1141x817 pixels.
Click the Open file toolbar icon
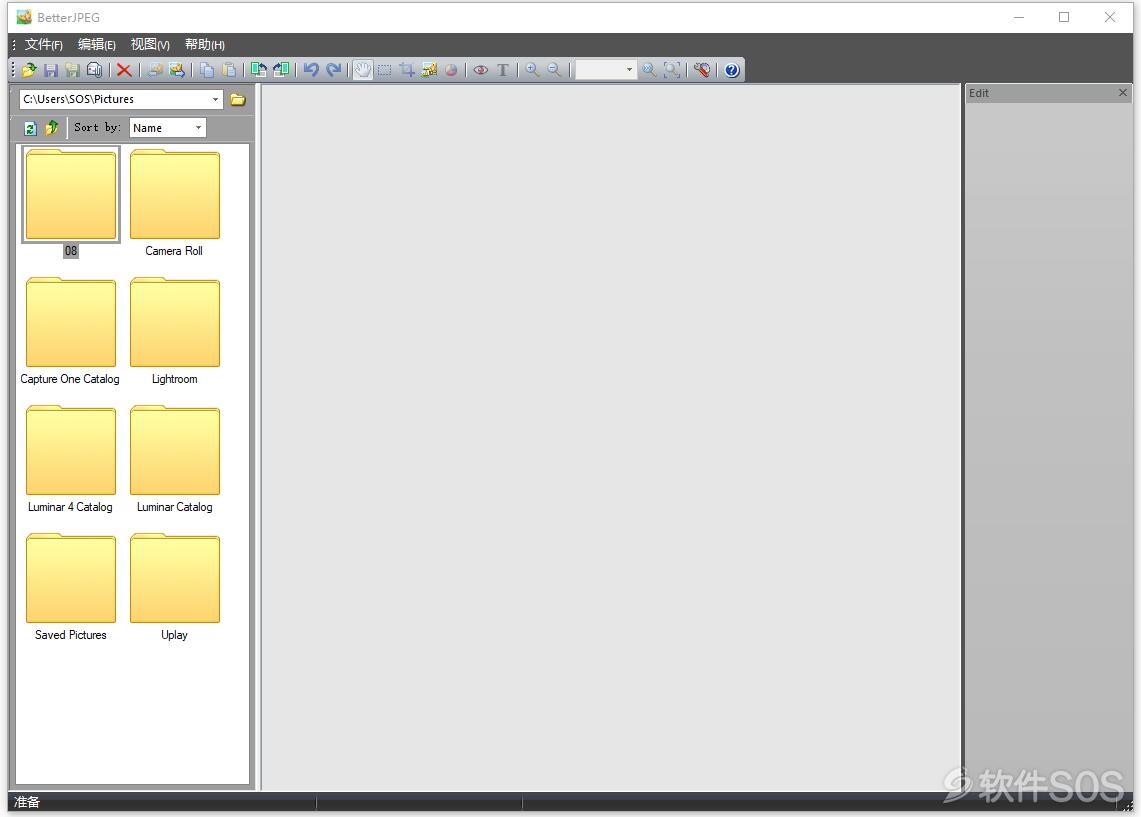click(x=29, y=70)
